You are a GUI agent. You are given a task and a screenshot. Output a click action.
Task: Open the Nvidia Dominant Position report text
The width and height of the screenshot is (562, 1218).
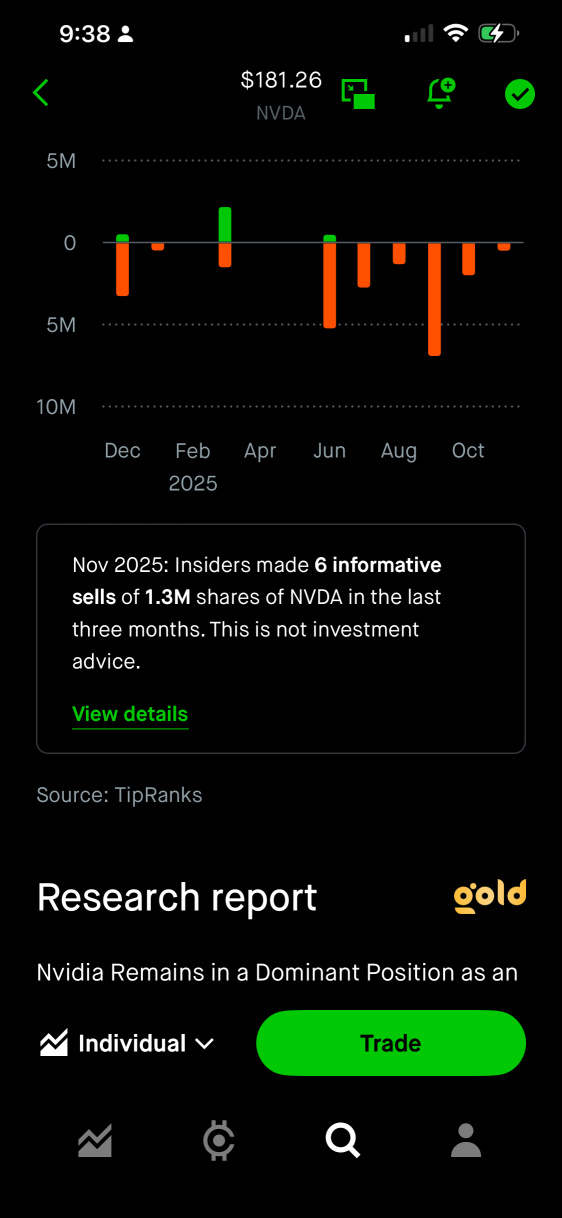[277, 972]
